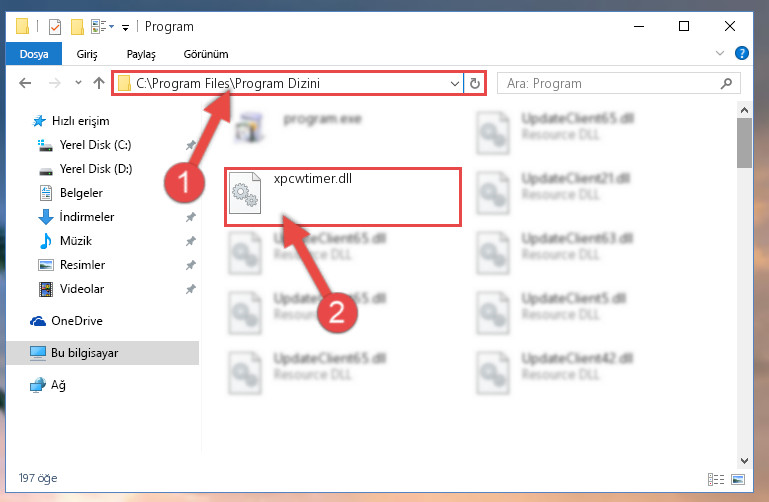Open the recent locations dropdown arrow
The width and height of the screenshot is (769, 502).
pos(78,82)
